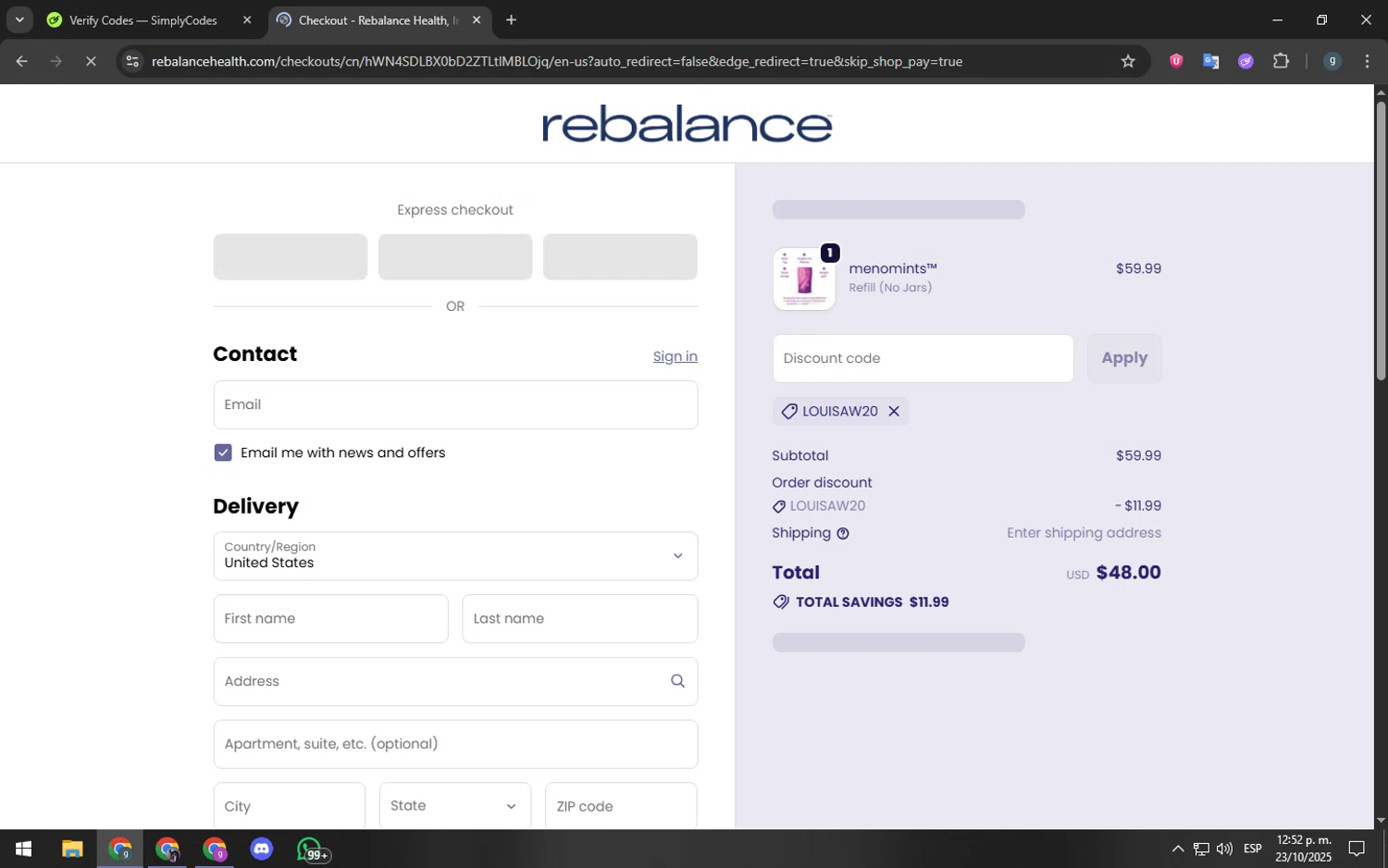The width and height of the screenshot is (1388, 868).
Task: Click the rebalance logo
Action: pos(688,124)
